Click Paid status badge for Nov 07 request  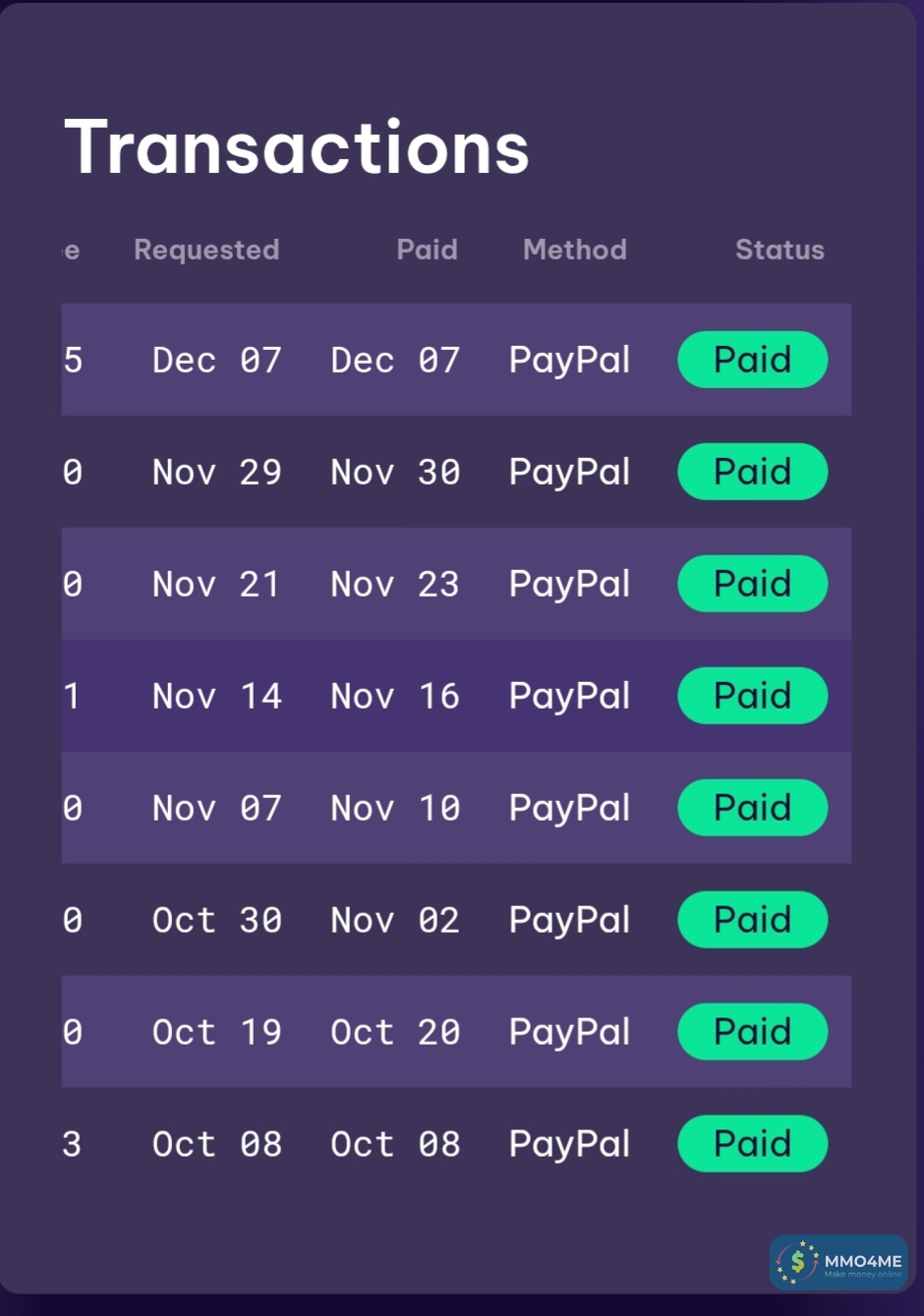coord(753,808)
